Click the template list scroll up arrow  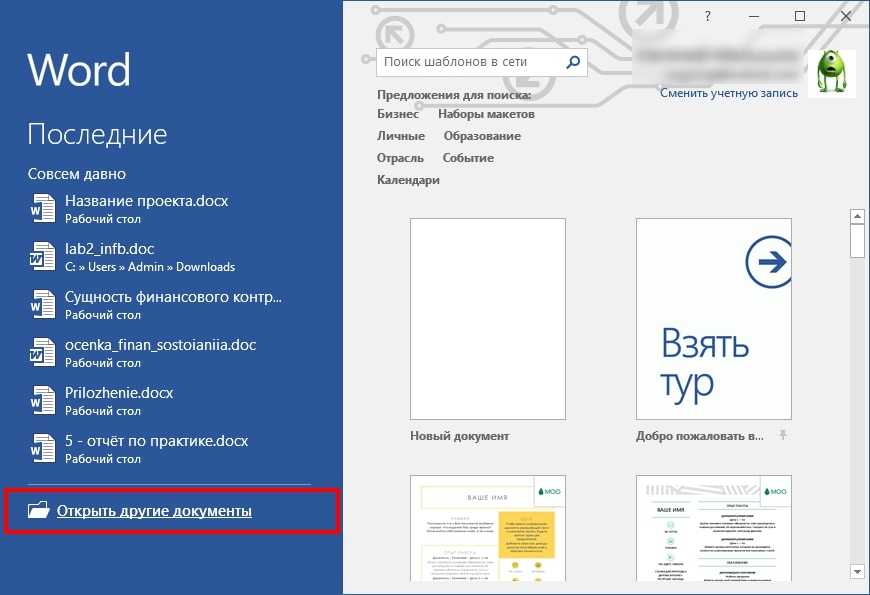pyautogui.click(x=857, y=216)
